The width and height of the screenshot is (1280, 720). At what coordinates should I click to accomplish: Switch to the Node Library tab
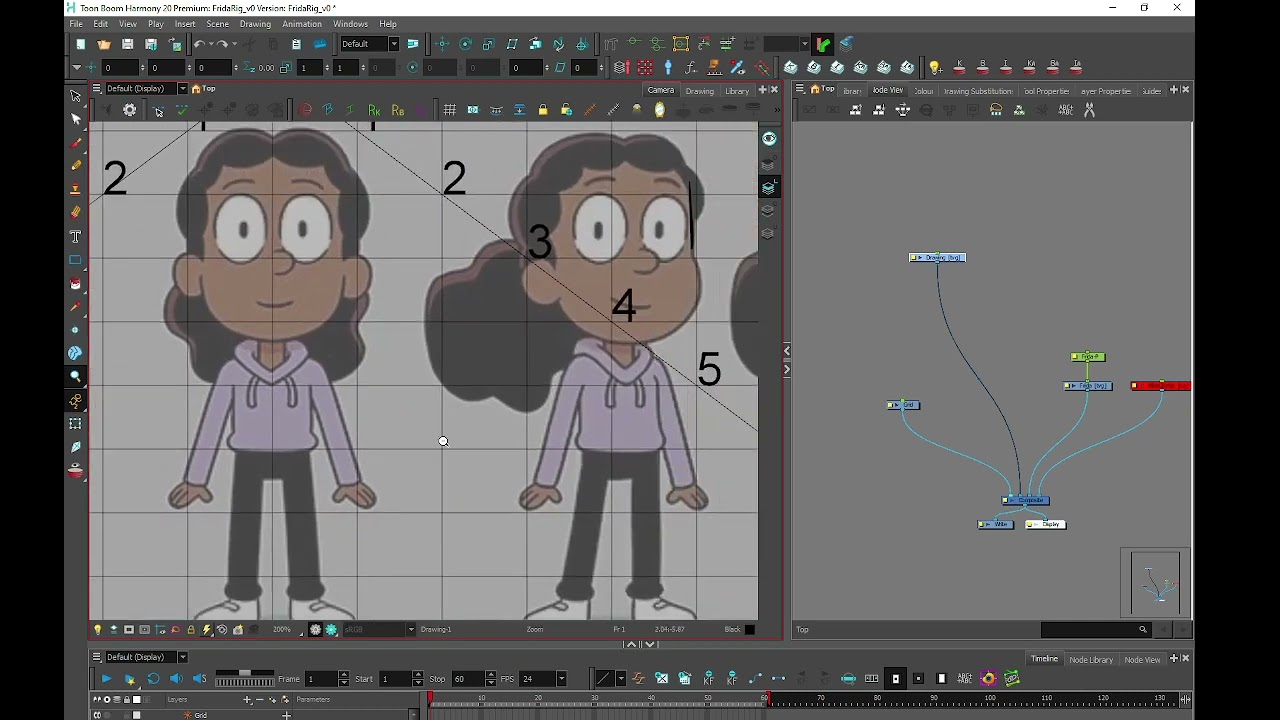click(1091, 660)
